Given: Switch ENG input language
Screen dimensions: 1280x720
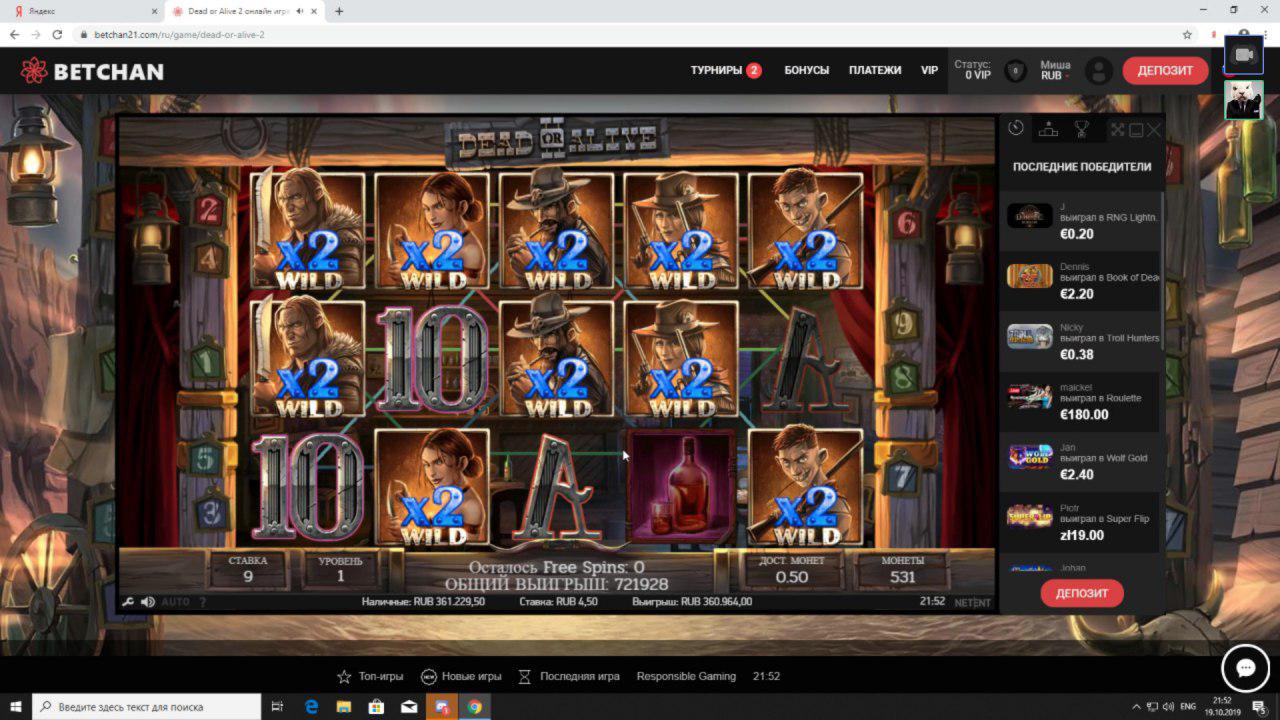Looking at the screenshot, I should (x=1188, y=706).
